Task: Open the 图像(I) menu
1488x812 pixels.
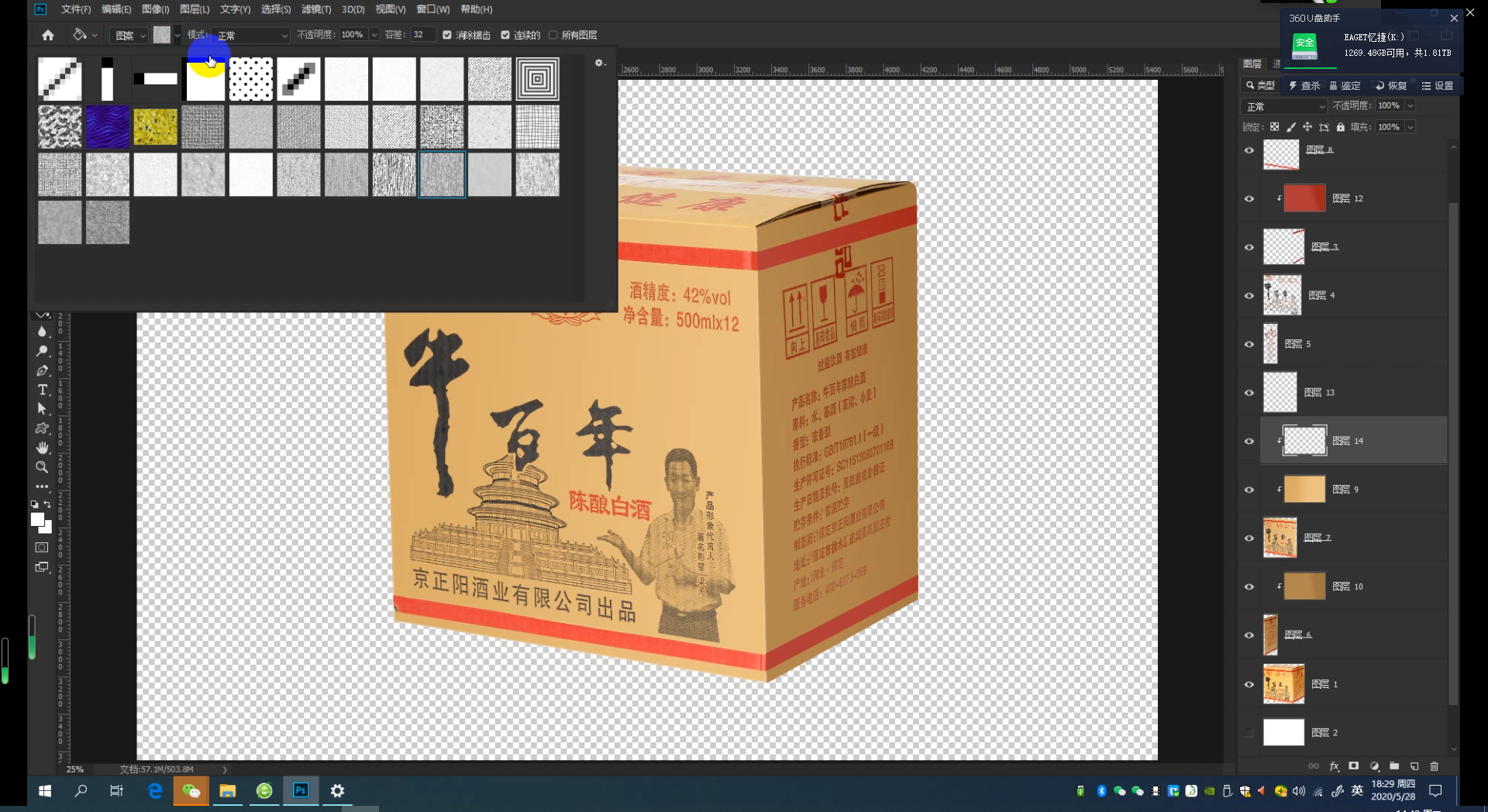Action: 156,9
